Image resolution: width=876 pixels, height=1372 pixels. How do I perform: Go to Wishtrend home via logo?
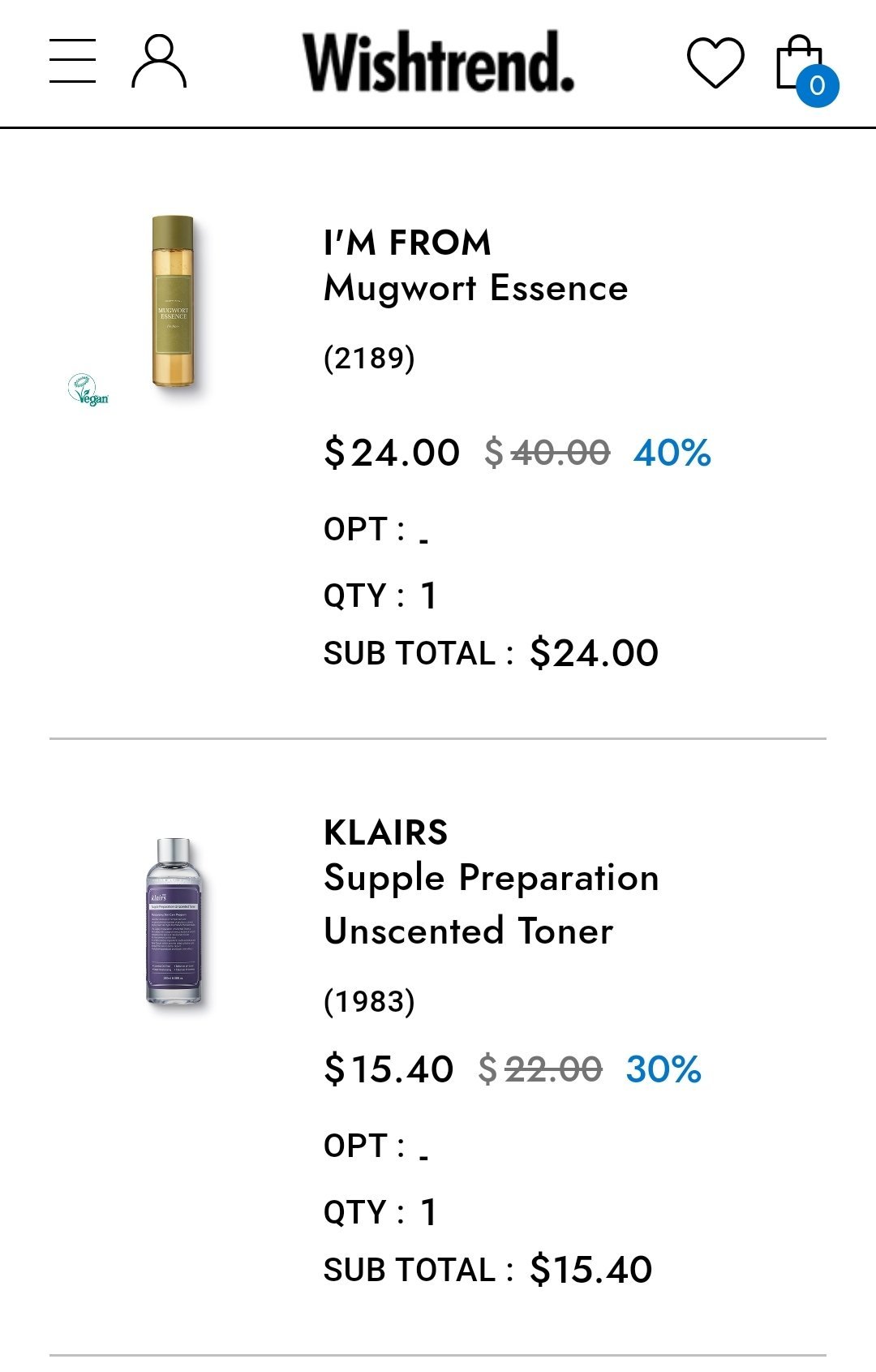pyautogui.click(x=438, y=62)
